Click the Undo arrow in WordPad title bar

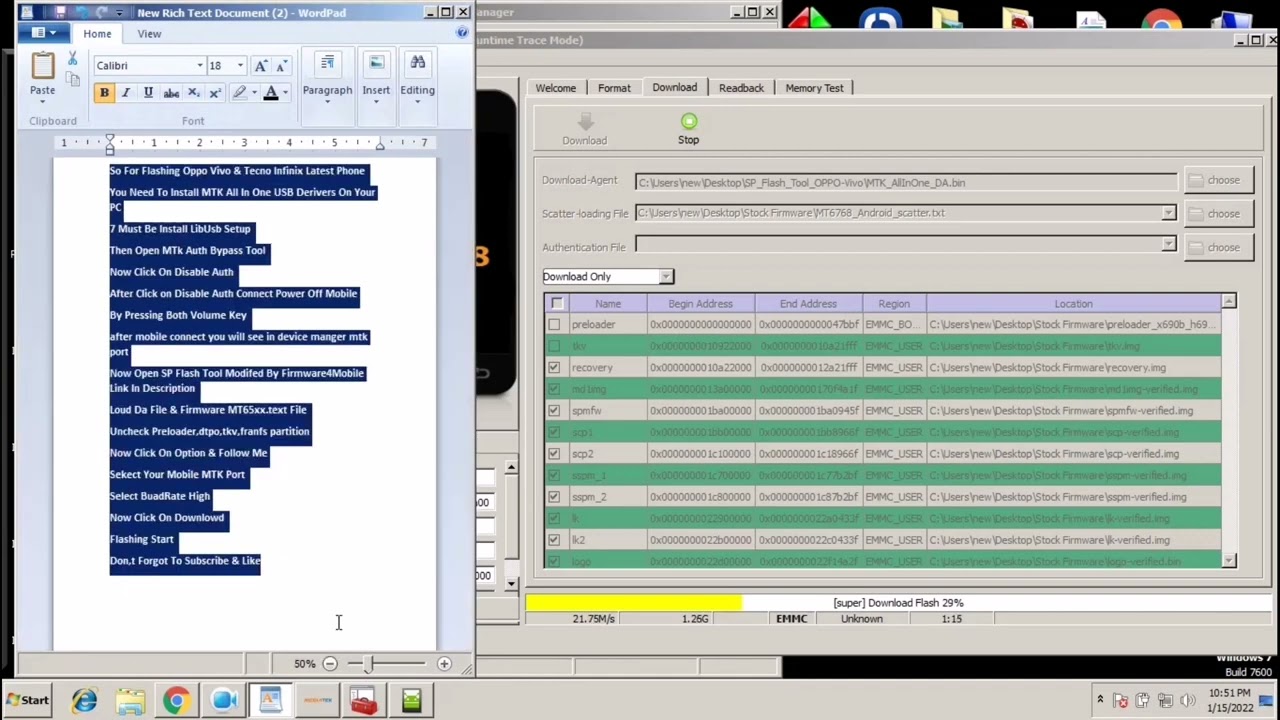point(81,12)
